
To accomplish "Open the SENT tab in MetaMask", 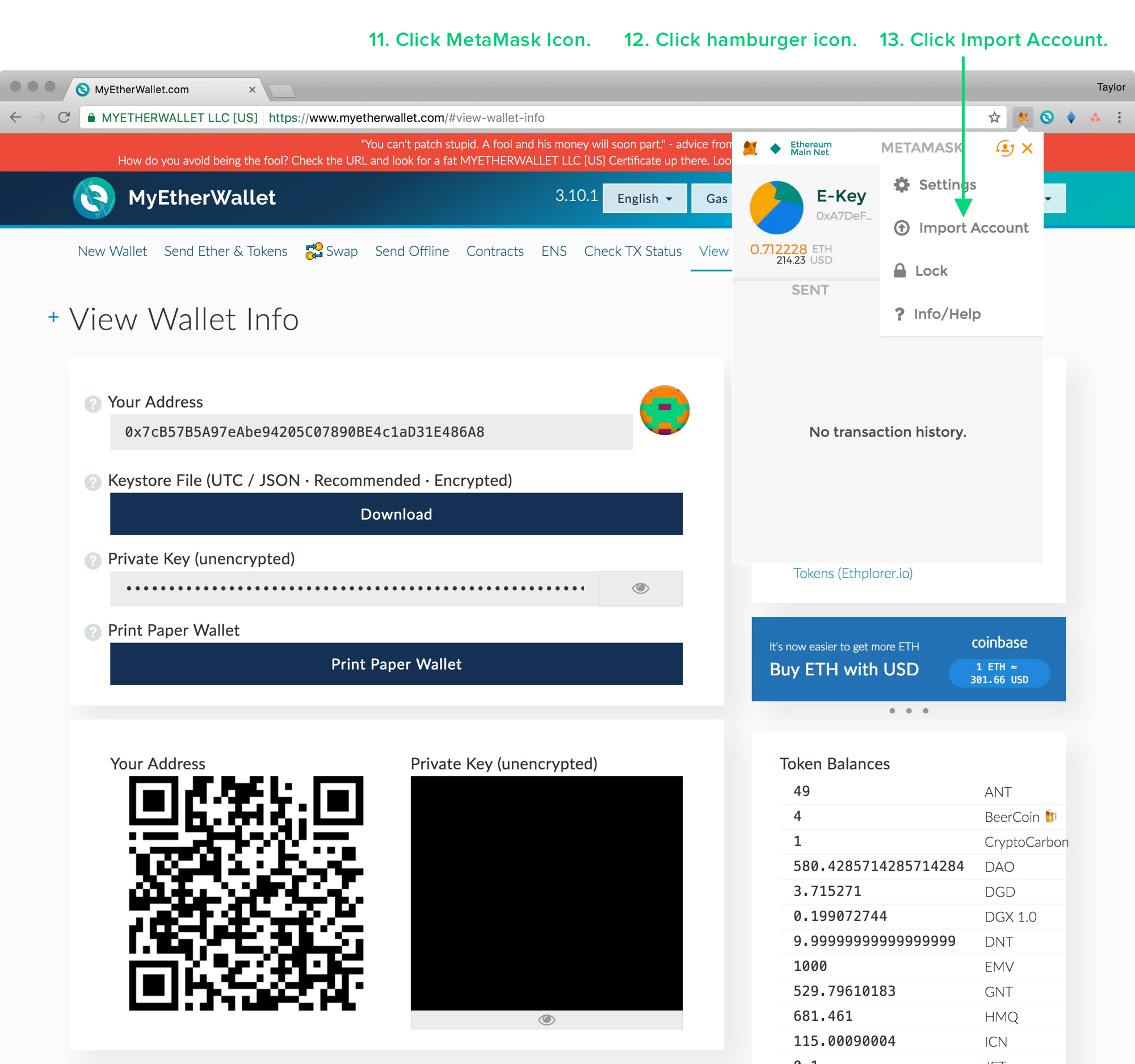I will coord(810,290).
